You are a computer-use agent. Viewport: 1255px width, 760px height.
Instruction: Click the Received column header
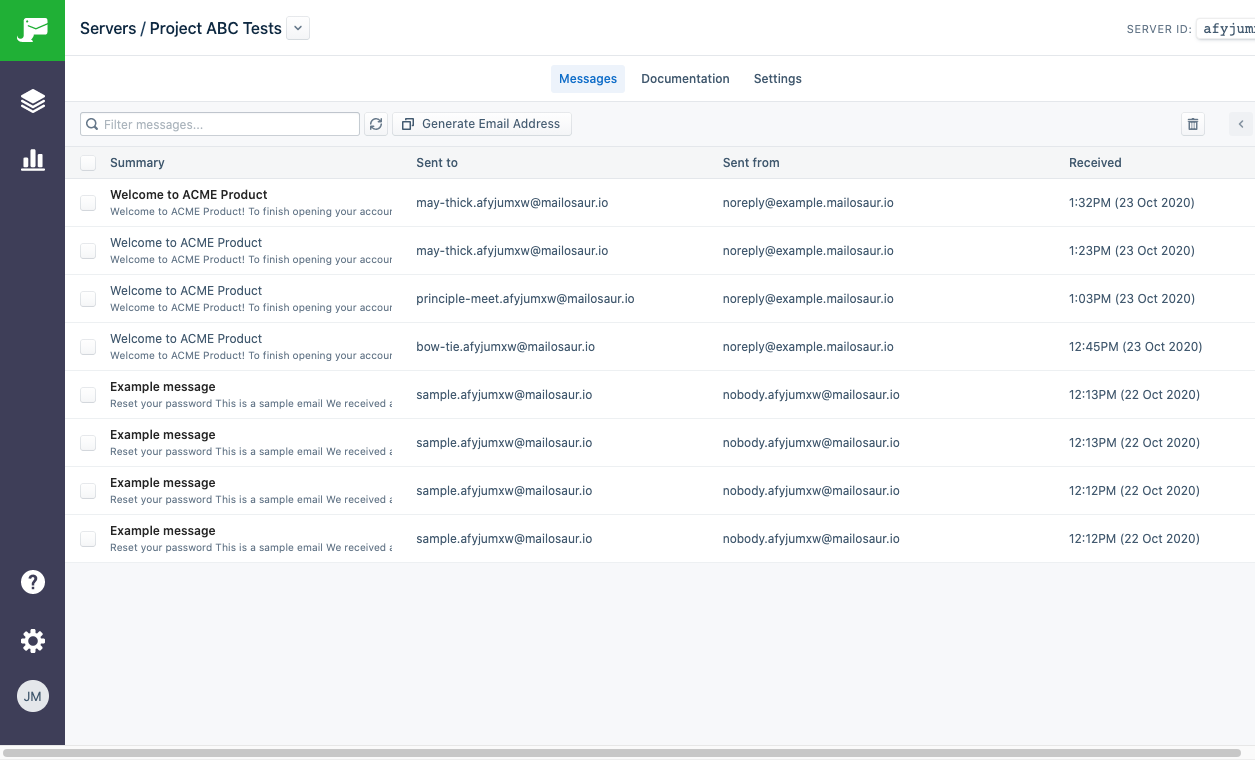pyautogui.click(x=1095, y=163)
